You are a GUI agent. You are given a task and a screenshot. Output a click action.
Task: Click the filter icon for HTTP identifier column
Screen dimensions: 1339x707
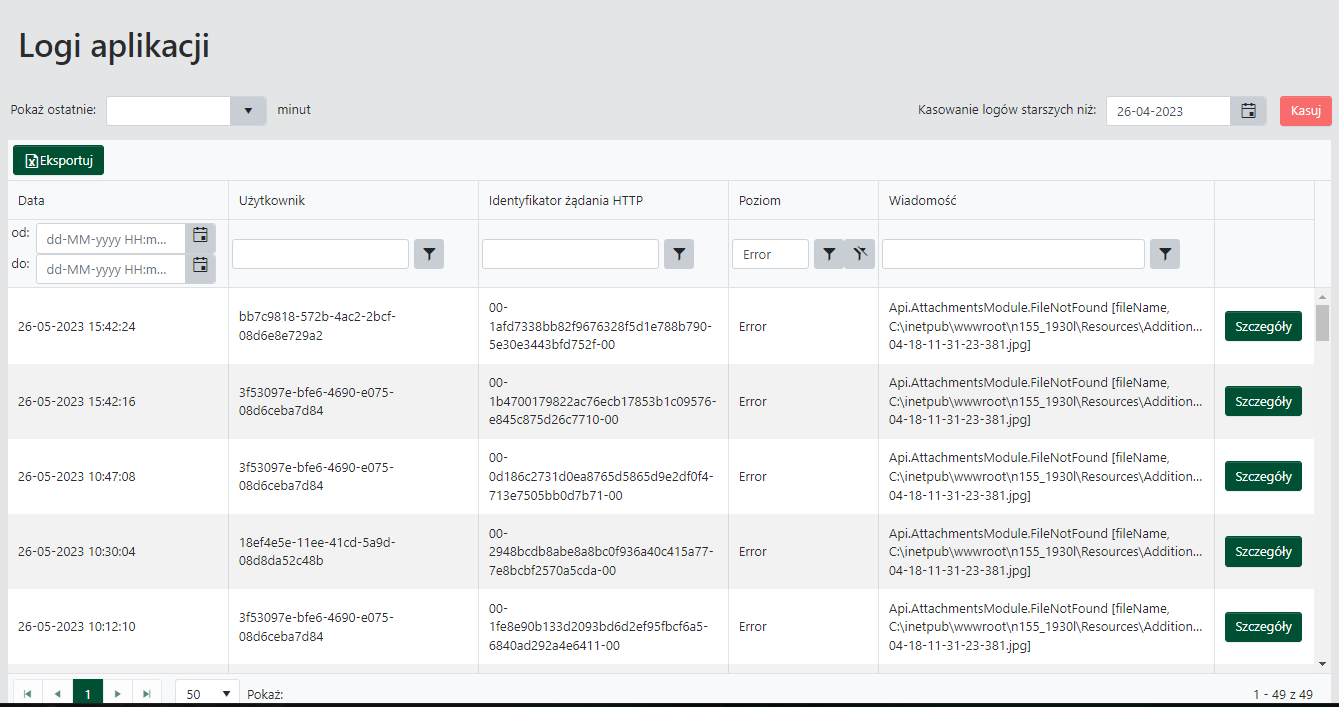click(679, 255)
